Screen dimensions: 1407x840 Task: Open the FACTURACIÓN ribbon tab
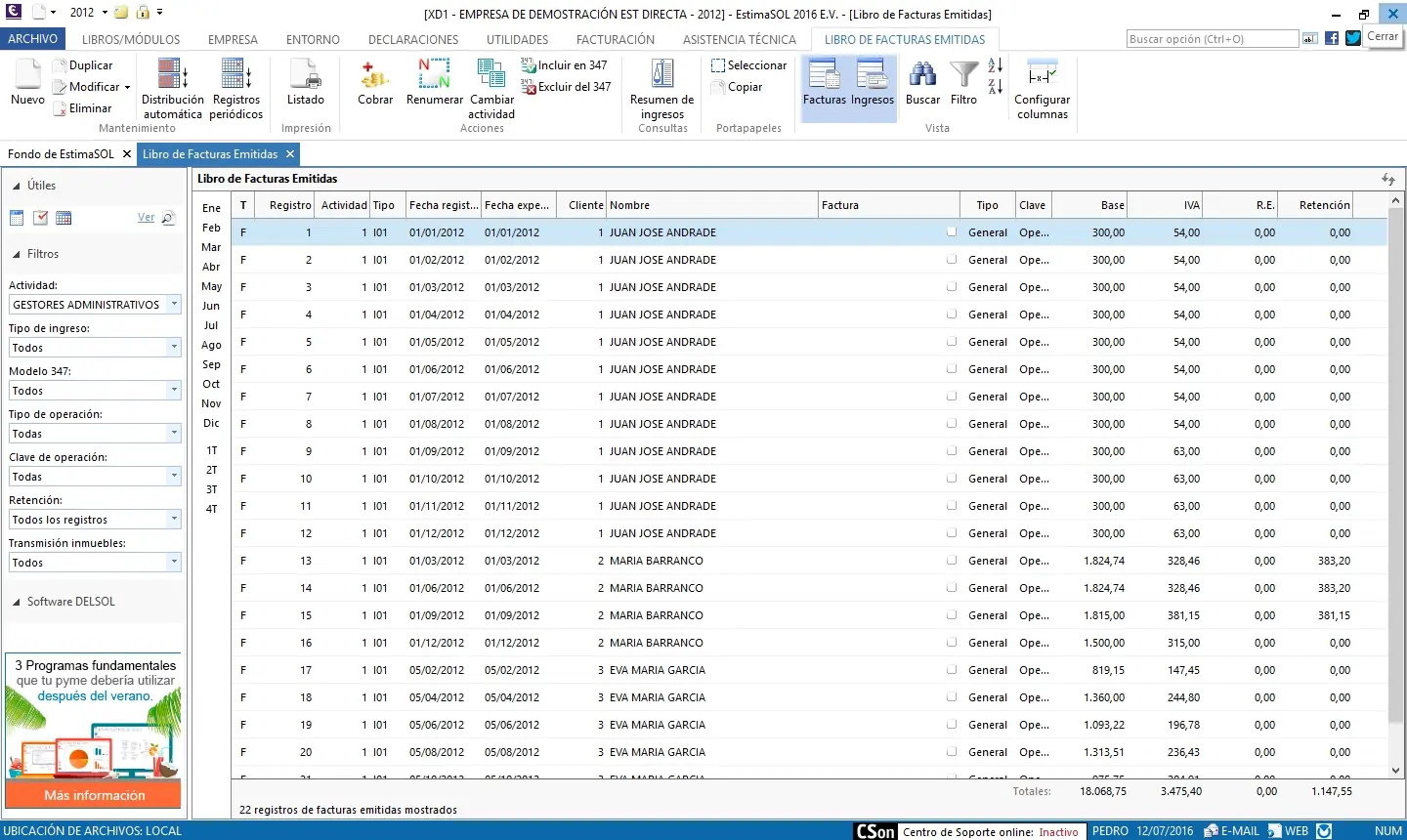coord(615,40)
